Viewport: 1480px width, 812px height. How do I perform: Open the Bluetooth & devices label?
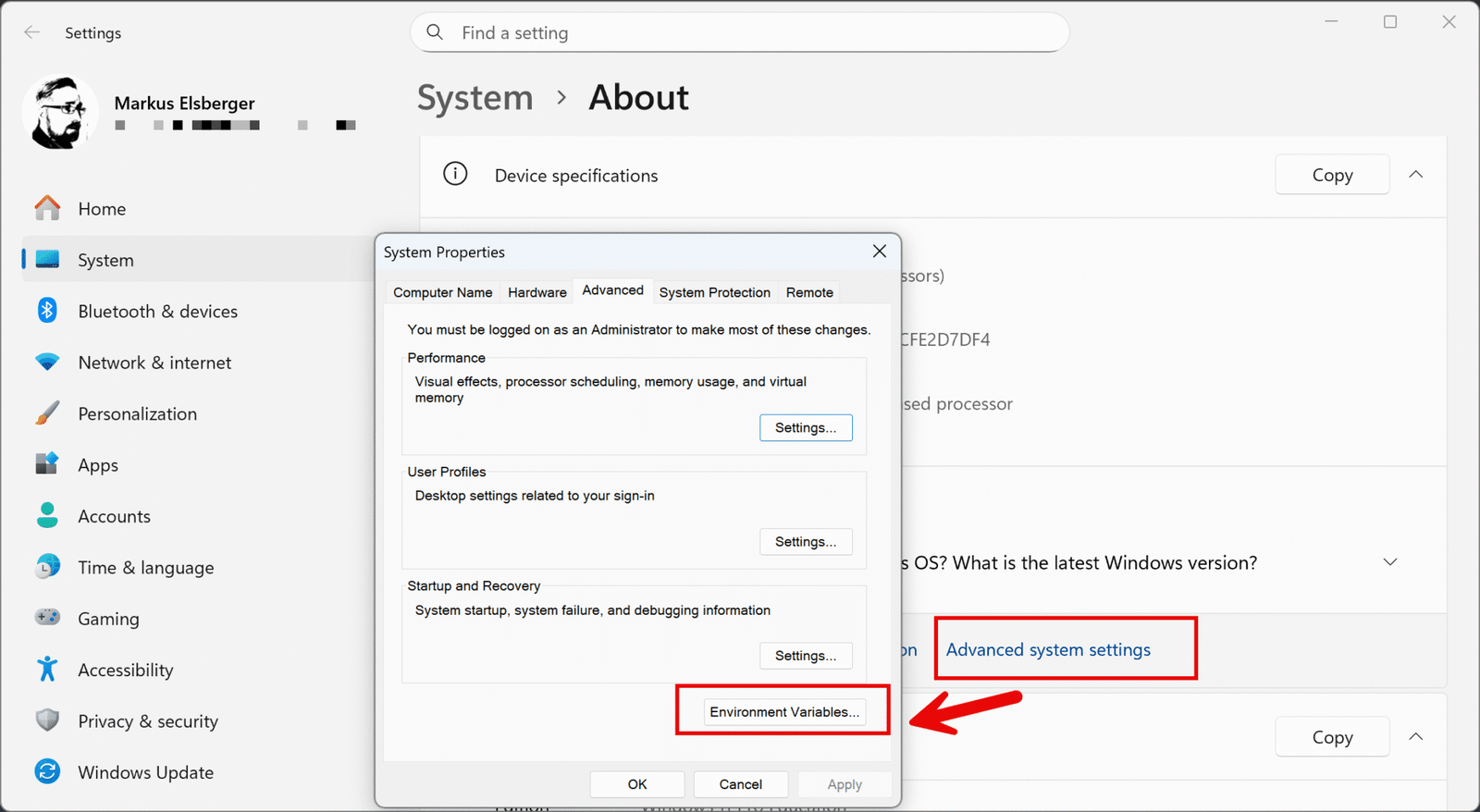tap(158, 312)
